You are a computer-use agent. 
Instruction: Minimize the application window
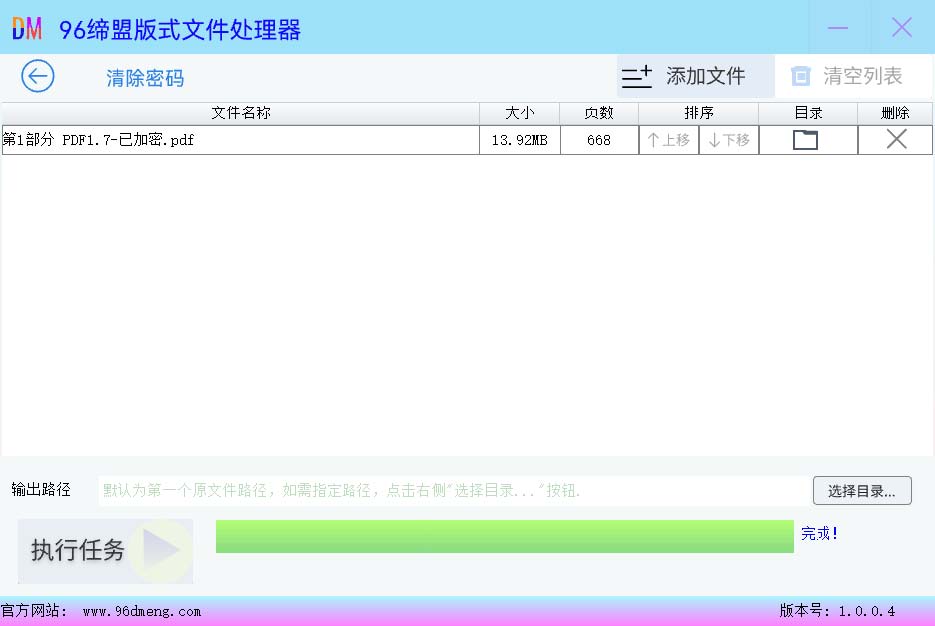838,28
